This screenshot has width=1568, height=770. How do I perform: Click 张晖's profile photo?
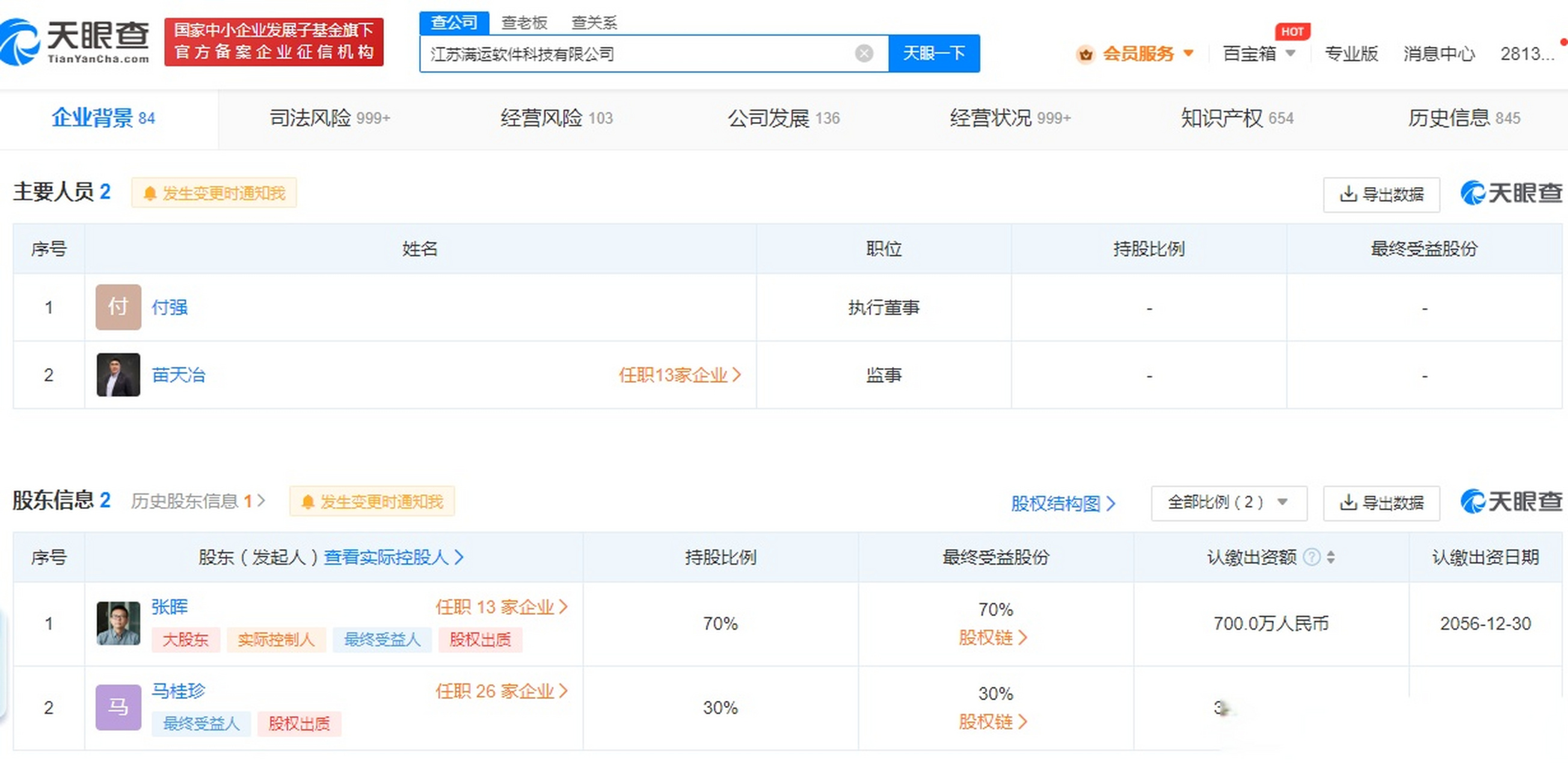click(118, 623)
